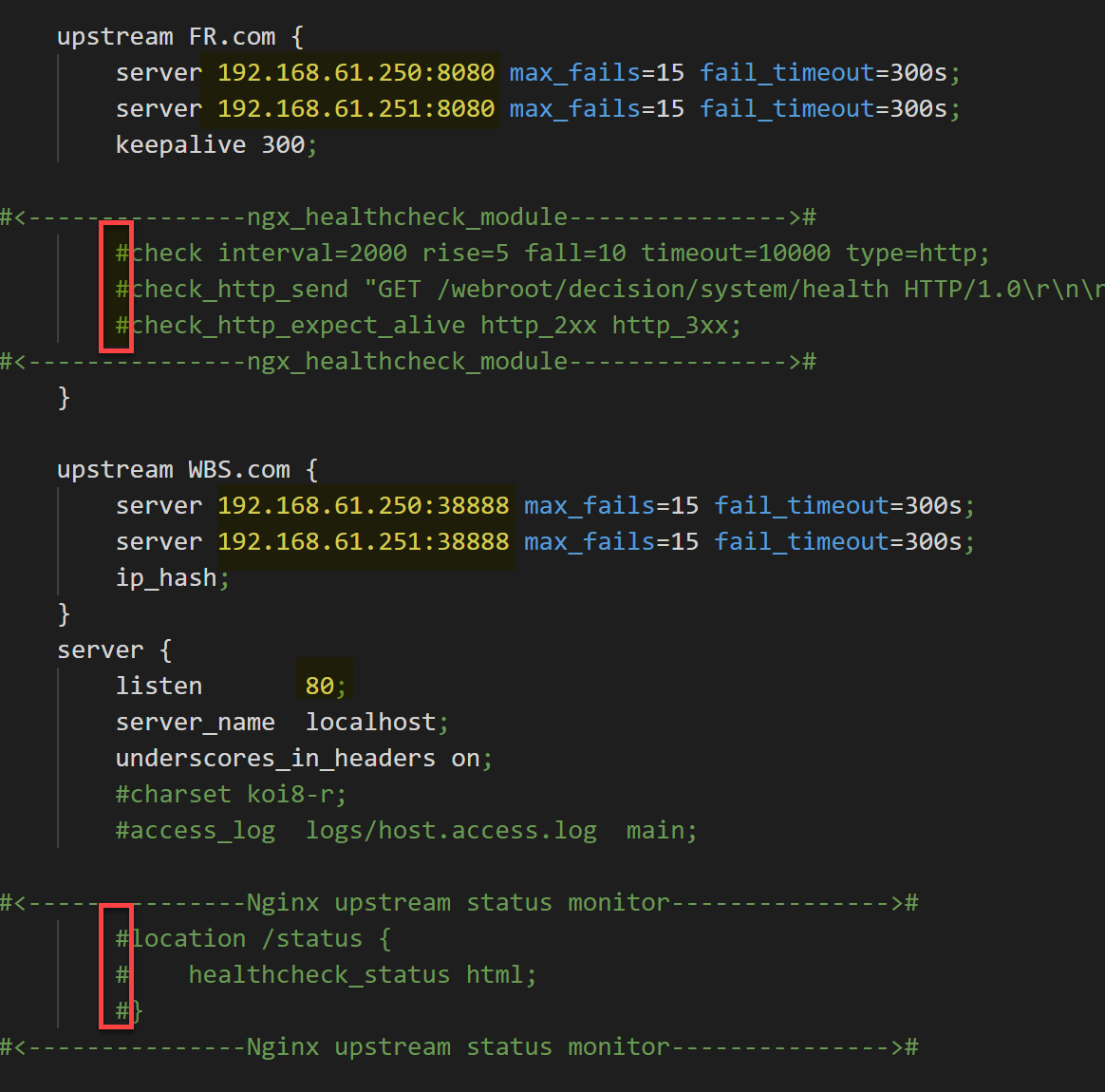Click the '#charset koi8-r' comment
This screenshot has height=1092, width=1105.
pyautogui.click(x=231, y=795)
